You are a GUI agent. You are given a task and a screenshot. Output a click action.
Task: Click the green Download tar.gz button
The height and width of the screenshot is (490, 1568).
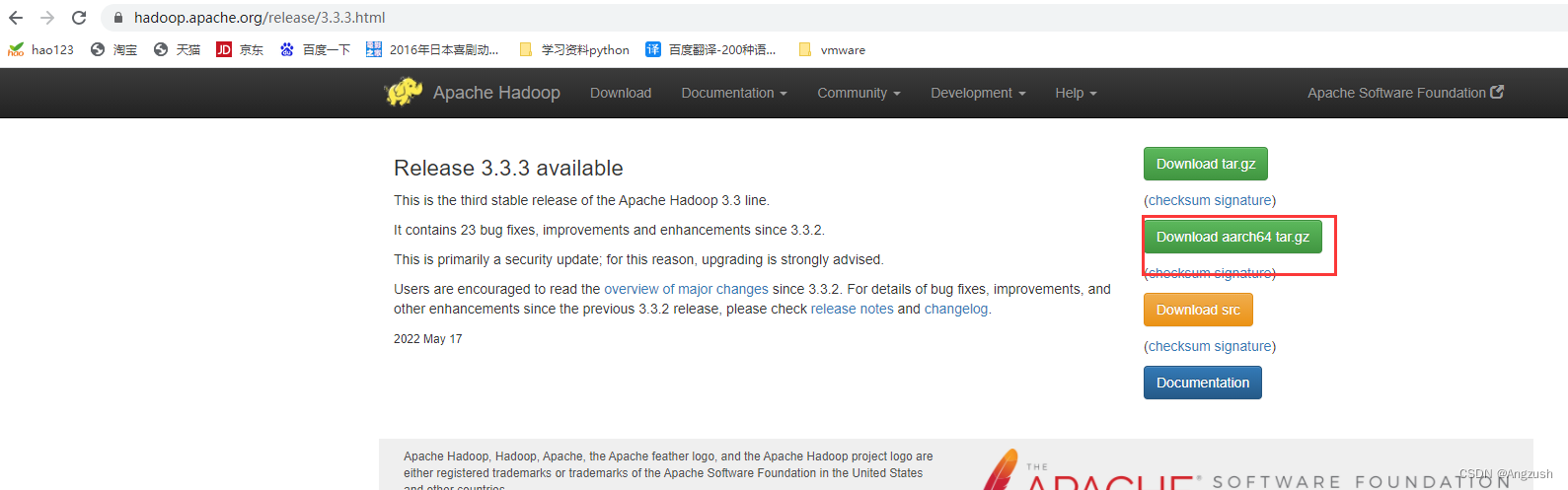point(1206,164)
